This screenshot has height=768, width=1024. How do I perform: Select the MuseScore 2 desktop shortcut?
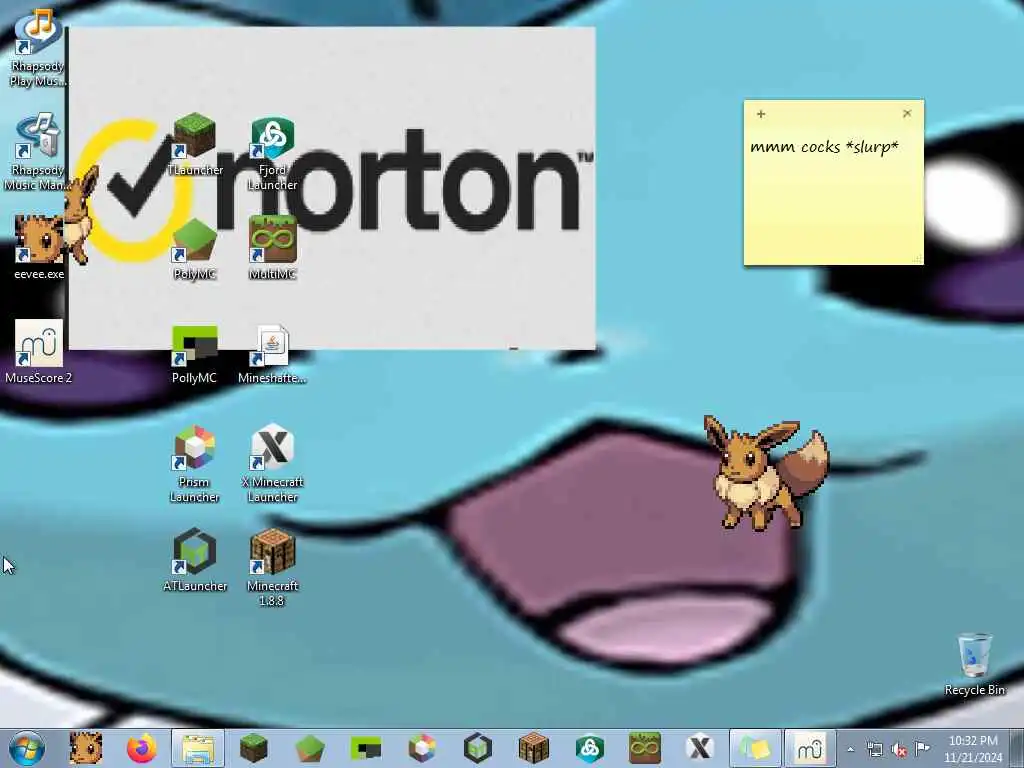point(39,351)
